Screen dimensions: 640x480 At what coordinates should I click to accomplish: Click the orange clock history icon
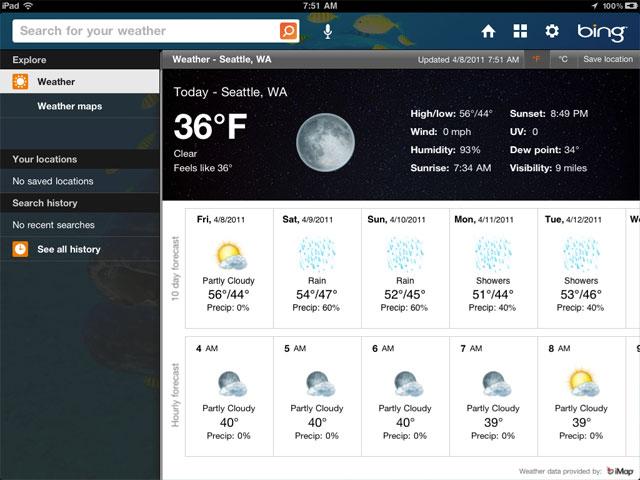(x=20, y=249)
